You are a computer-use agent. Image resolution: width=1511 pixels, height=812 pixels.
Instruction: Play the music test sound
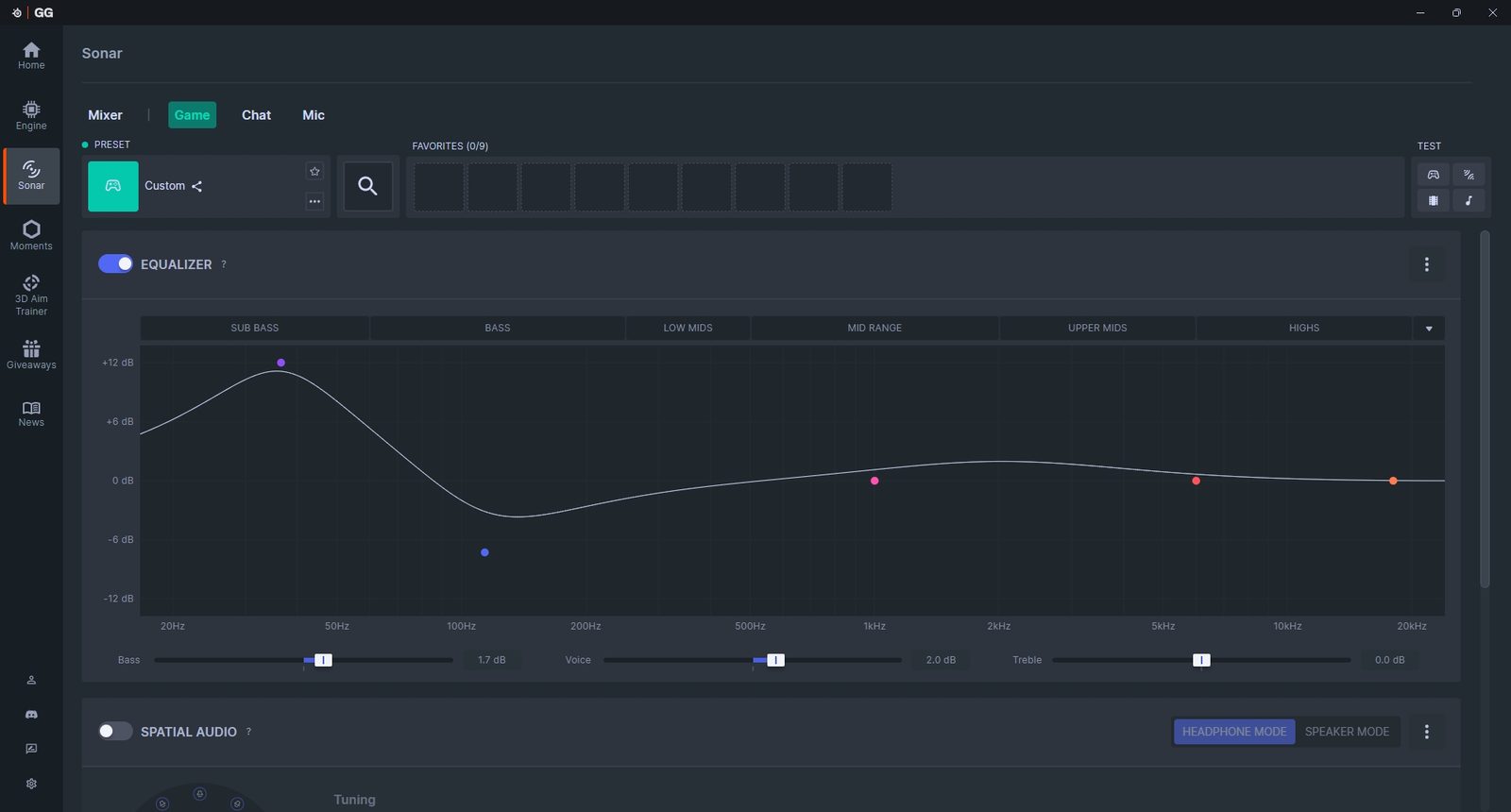[1469, 200]
